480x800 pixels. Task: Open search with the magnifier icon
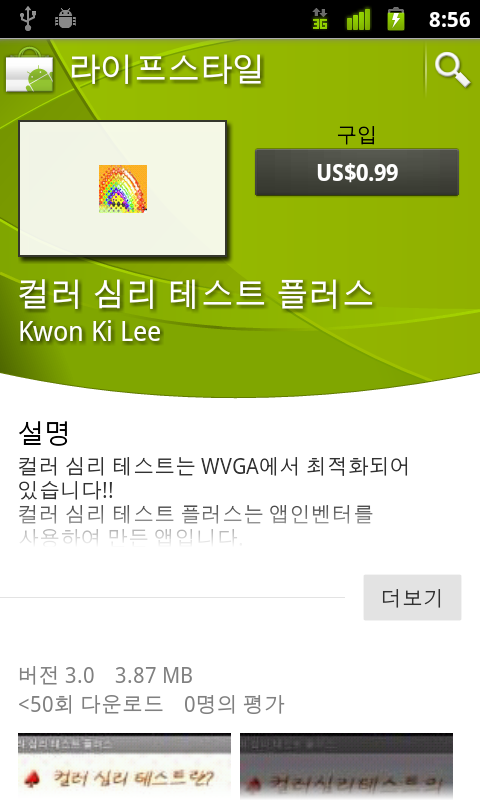click(x=452, y=70)
